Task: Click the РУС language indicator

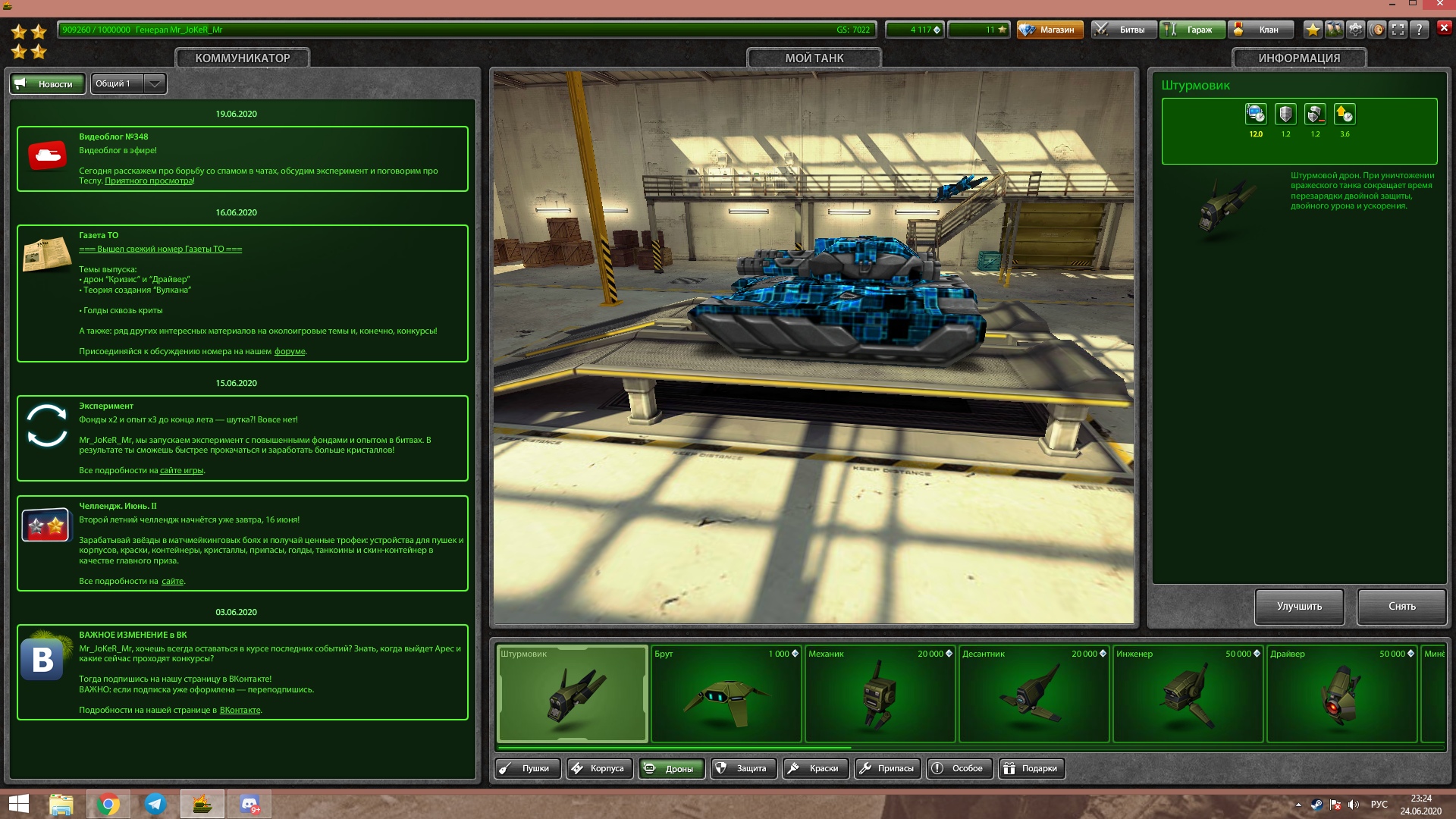Action: pos(1379,805)
